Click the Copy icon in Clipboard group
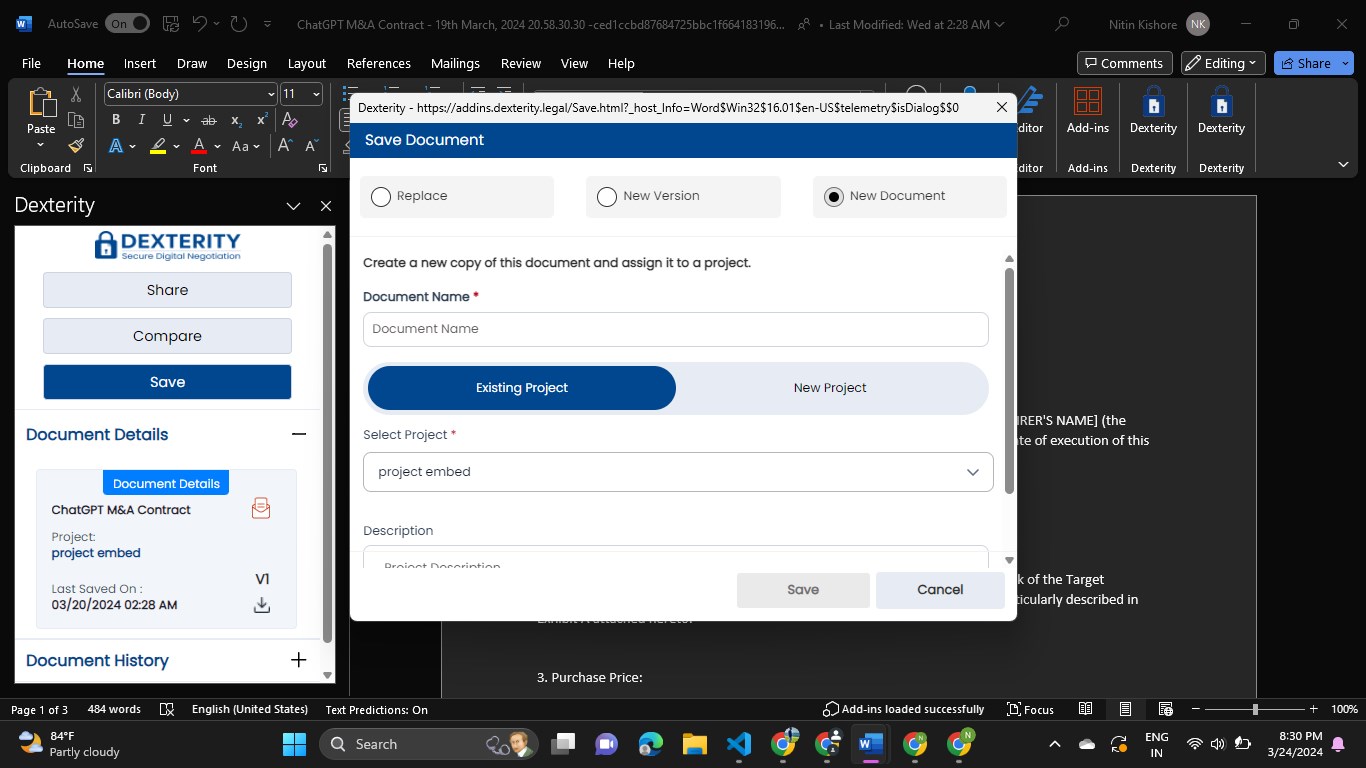The image size is (1366, 768). [76, 120]
